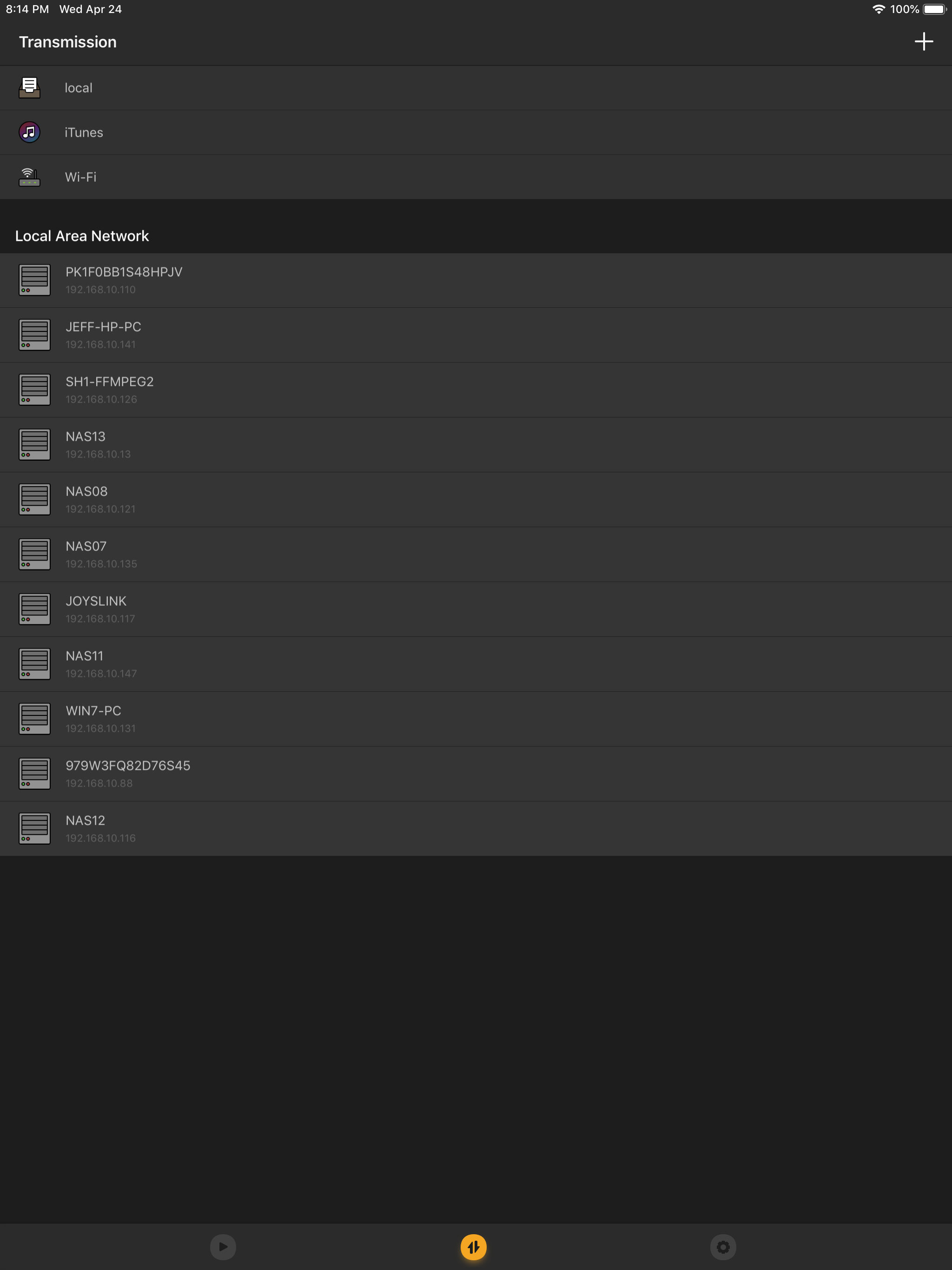Tap the NAS08 server icon

coord(34,499)
